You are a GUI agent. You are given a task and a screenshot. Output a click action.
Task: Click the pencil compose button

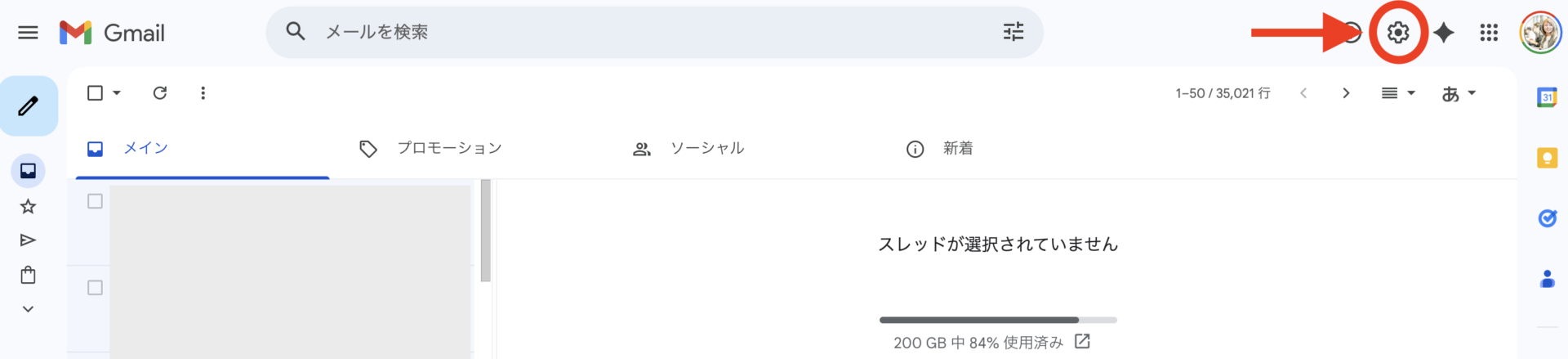pos(29,105)
